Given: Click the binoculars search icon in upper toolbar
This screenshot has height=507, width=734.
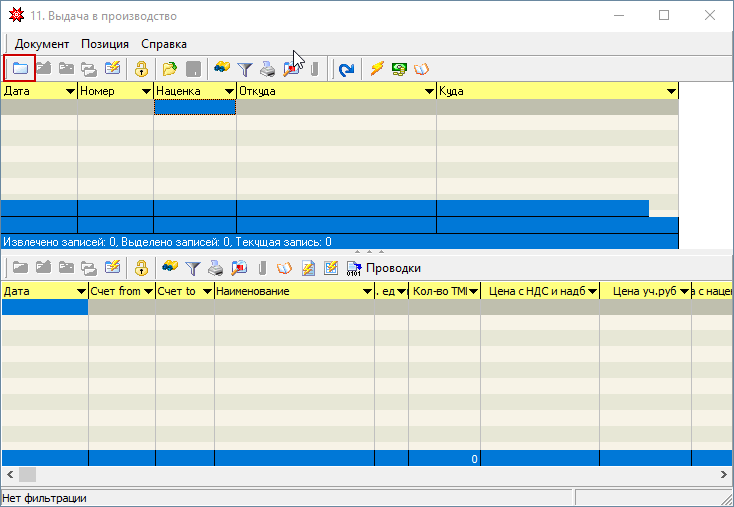Looking at the screenshot, I should (222, 70).
